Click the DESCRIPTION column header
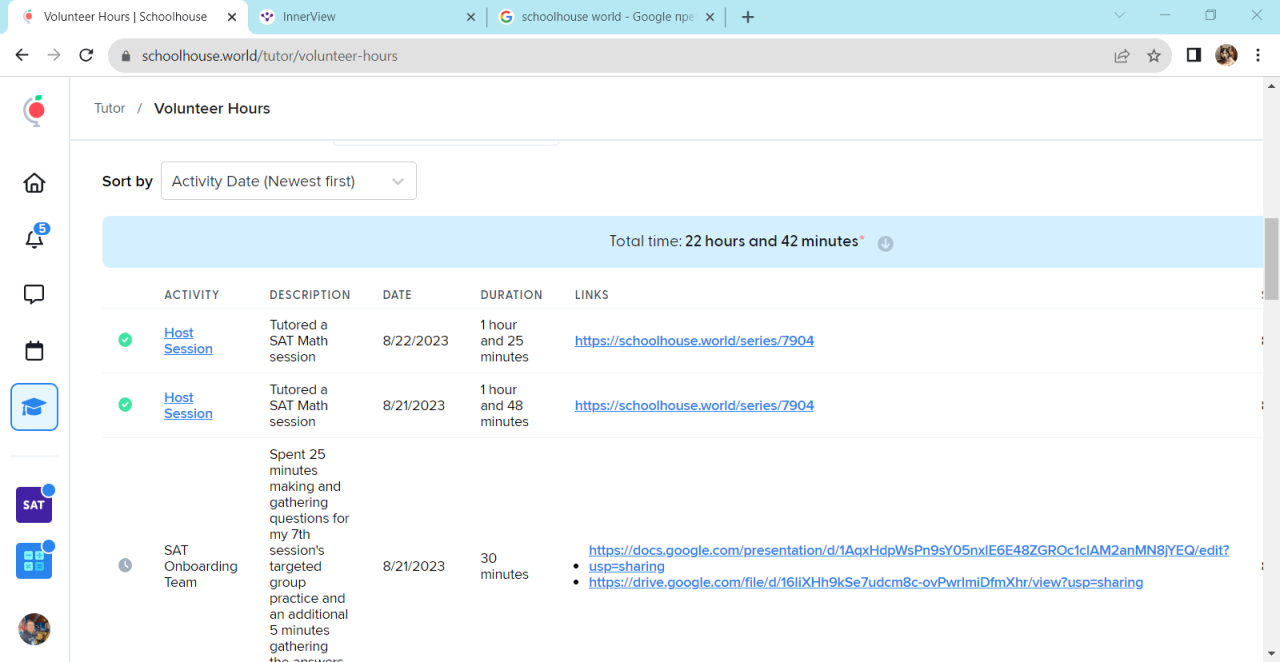Screen dimensions: 1280x662 (x=310, y=295)
